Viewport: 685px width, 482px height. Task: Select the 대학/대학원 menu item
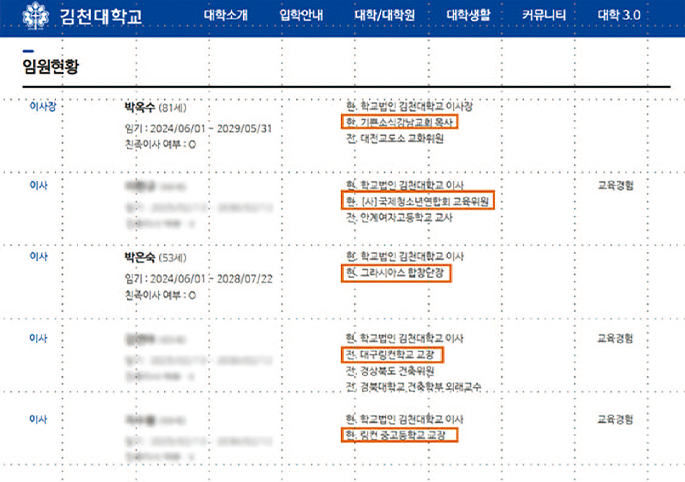coord(384,16)
